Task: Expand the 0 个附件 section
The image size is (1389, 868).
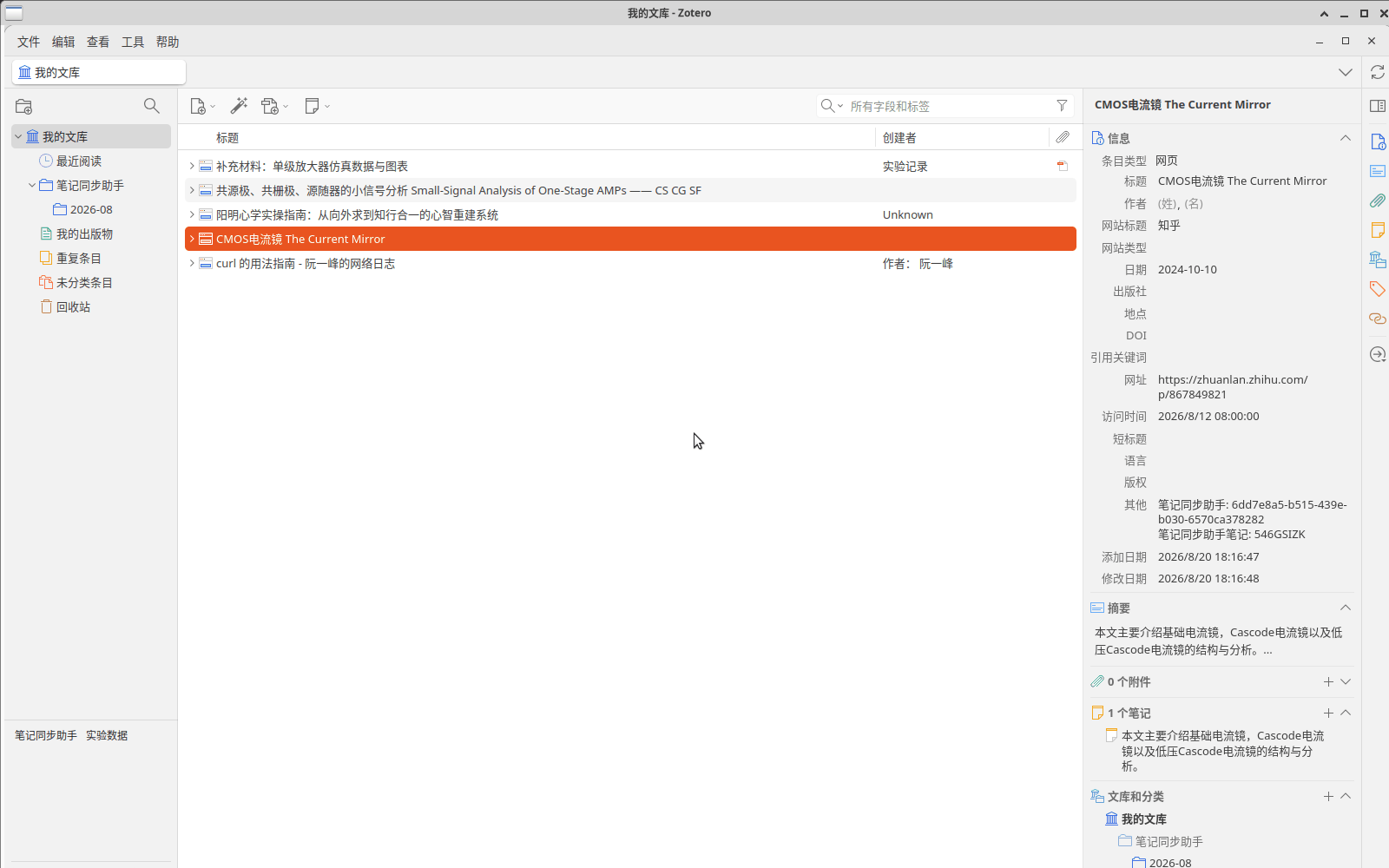Action: 1346,681
